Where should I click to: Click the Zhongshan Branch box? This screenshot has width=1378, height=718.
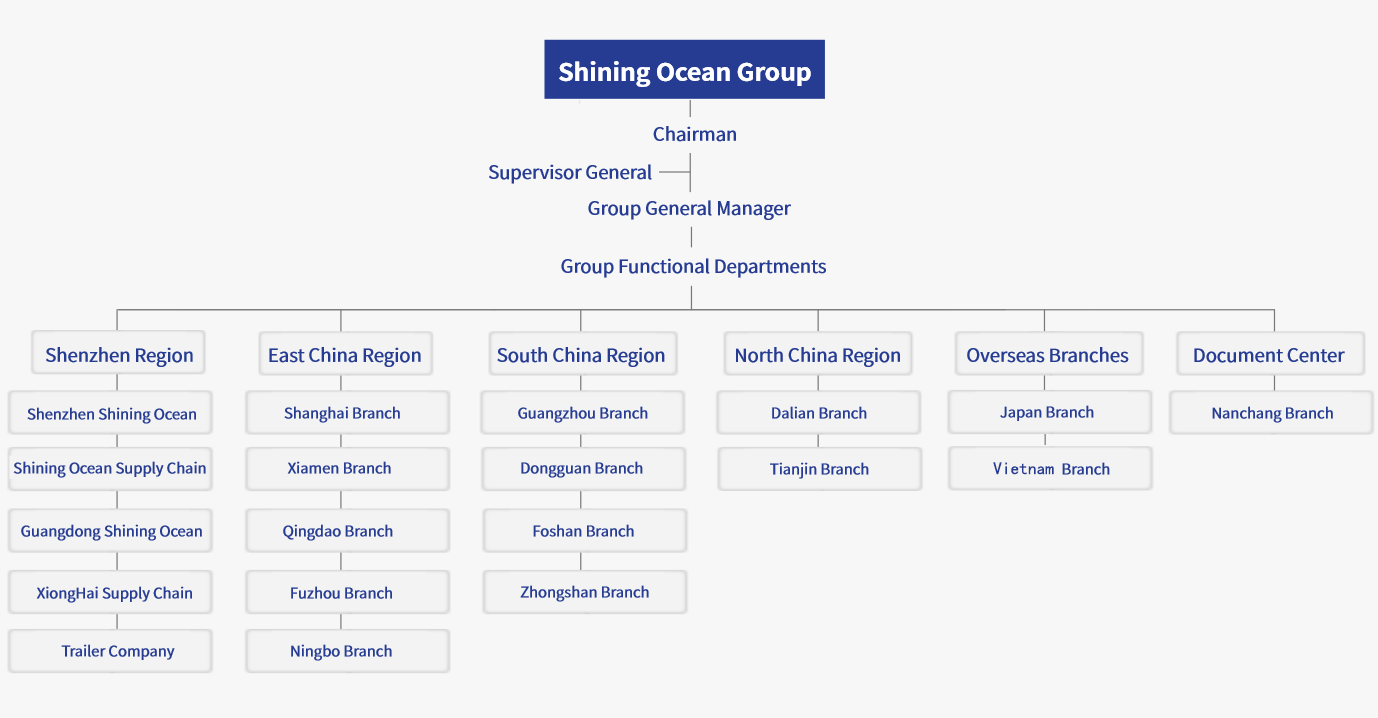pos(584,592)
